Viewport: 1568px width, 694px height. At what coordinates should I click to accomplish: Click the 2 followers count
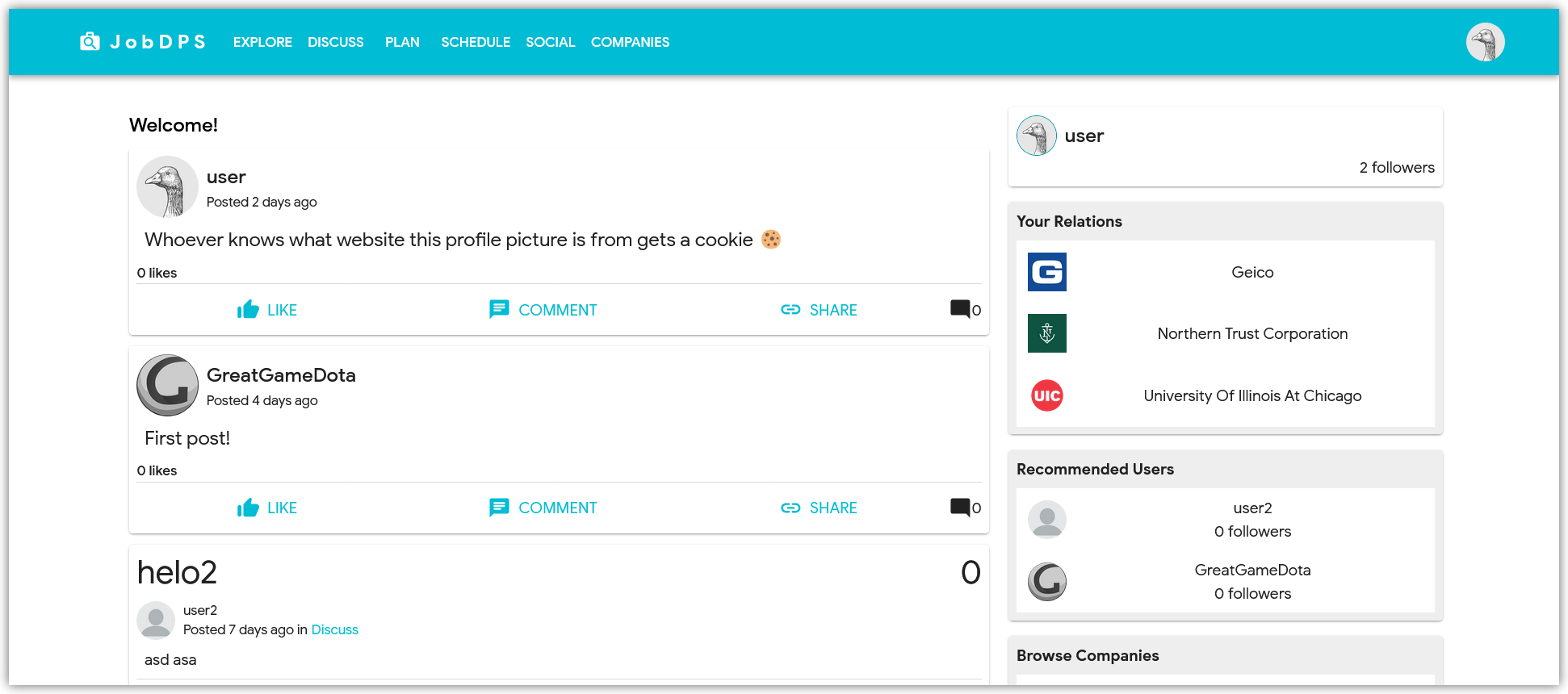pyautogui.click(x=1397, y=167)
